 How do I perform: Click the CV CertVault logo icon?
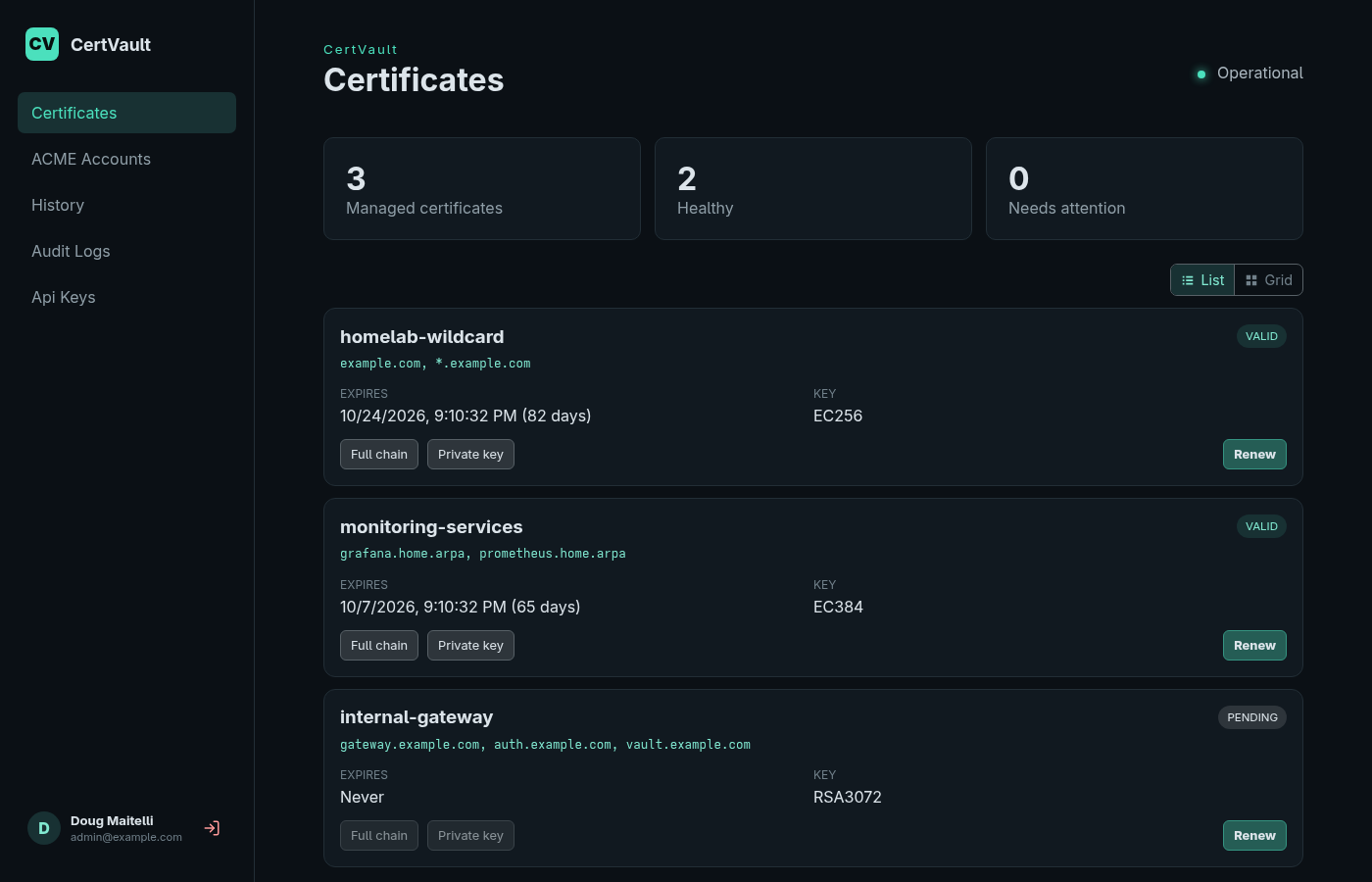point(42,44)
